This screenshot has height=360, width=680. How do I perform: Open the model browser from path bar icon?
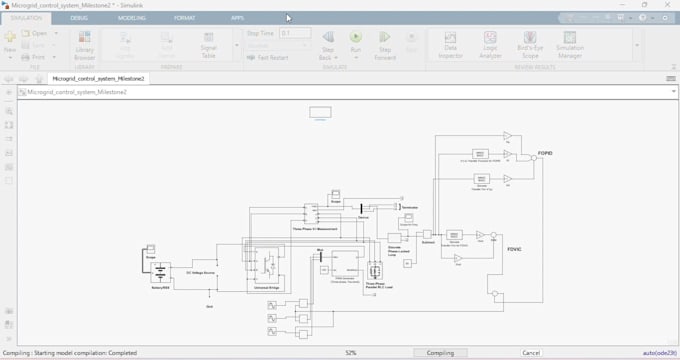pos(23,92)
